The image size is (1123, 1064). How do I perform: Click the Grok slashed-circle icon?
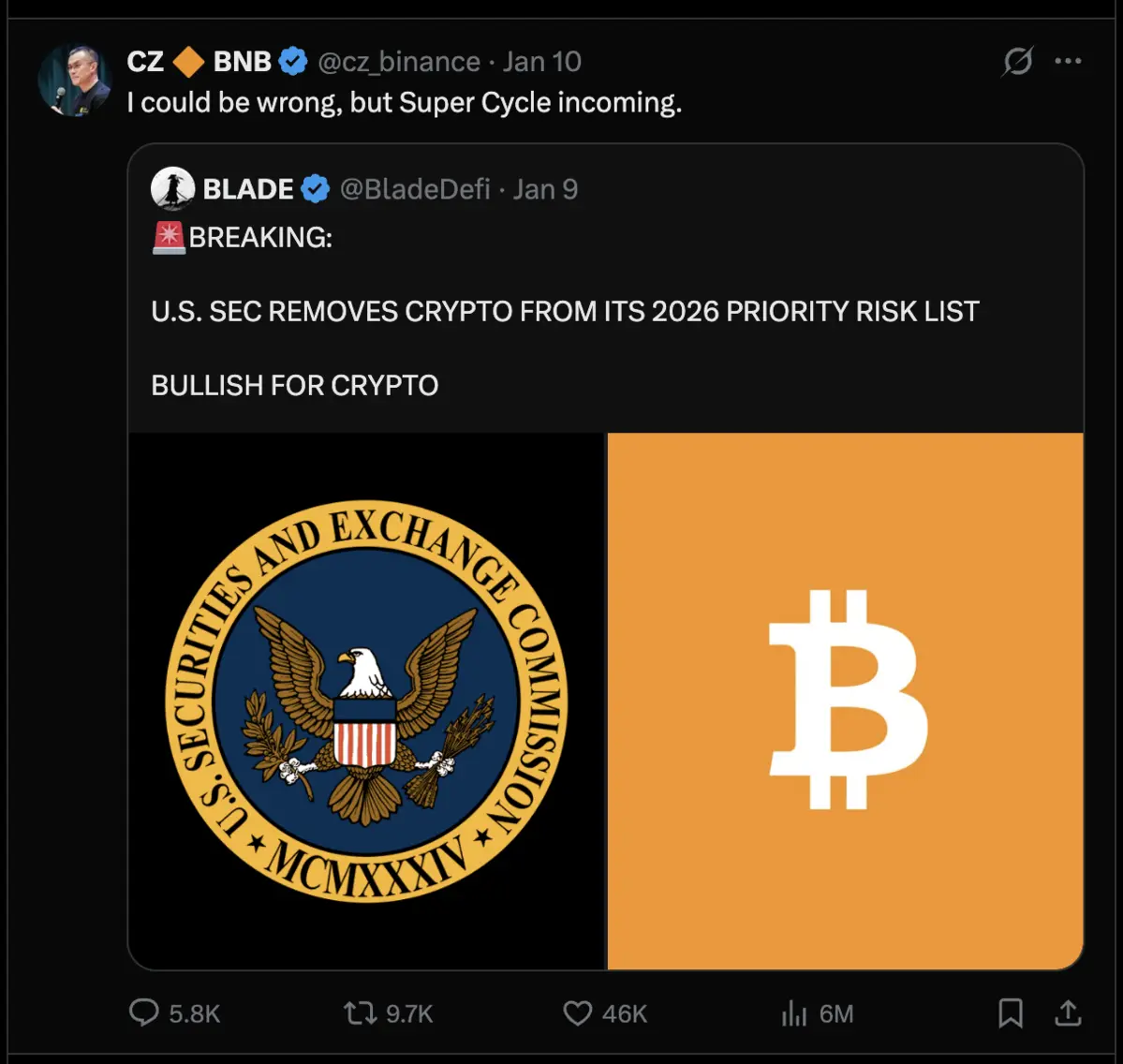(1017, 62)
